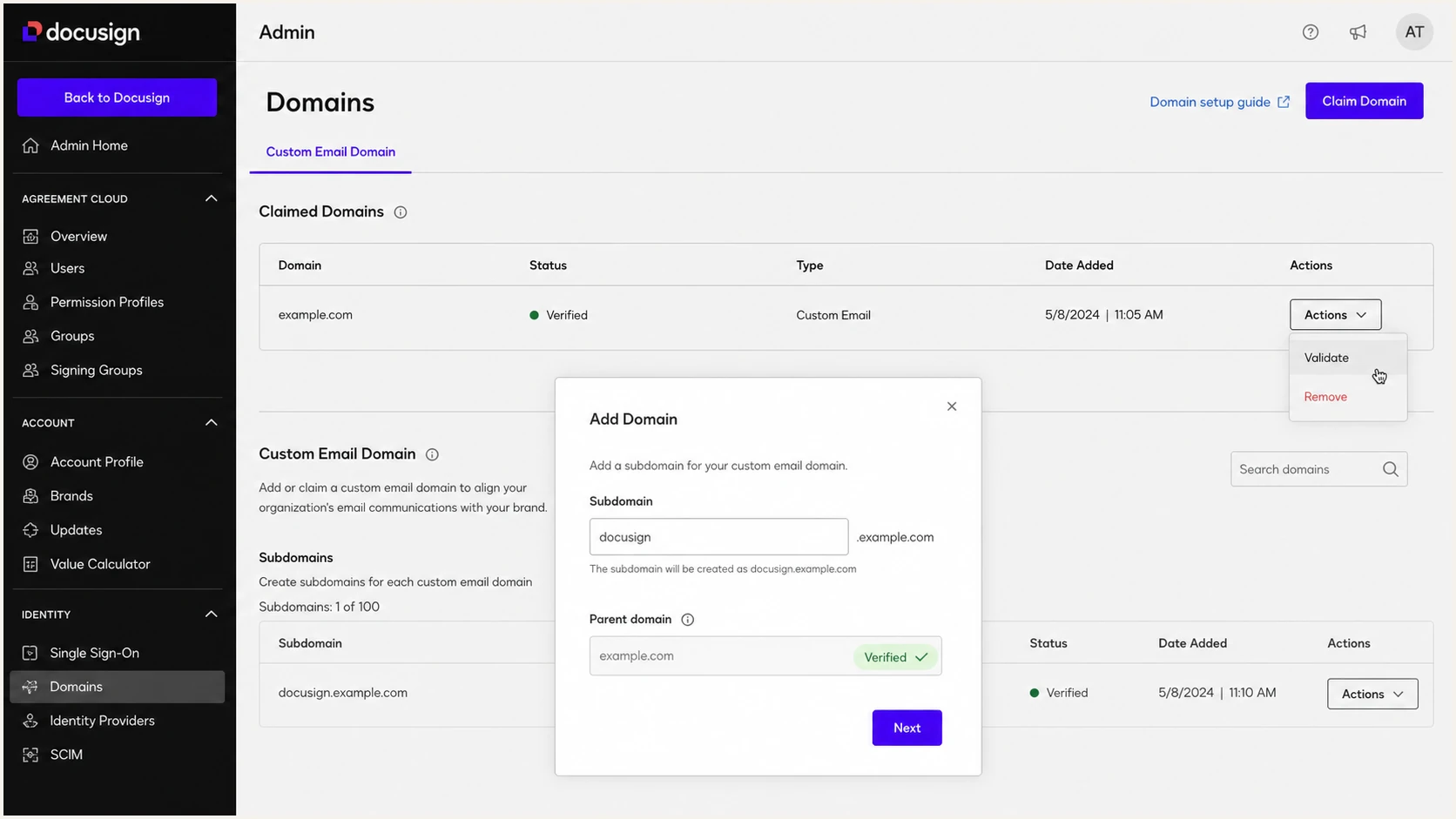Open the Brands page

(x=71, y=496)
